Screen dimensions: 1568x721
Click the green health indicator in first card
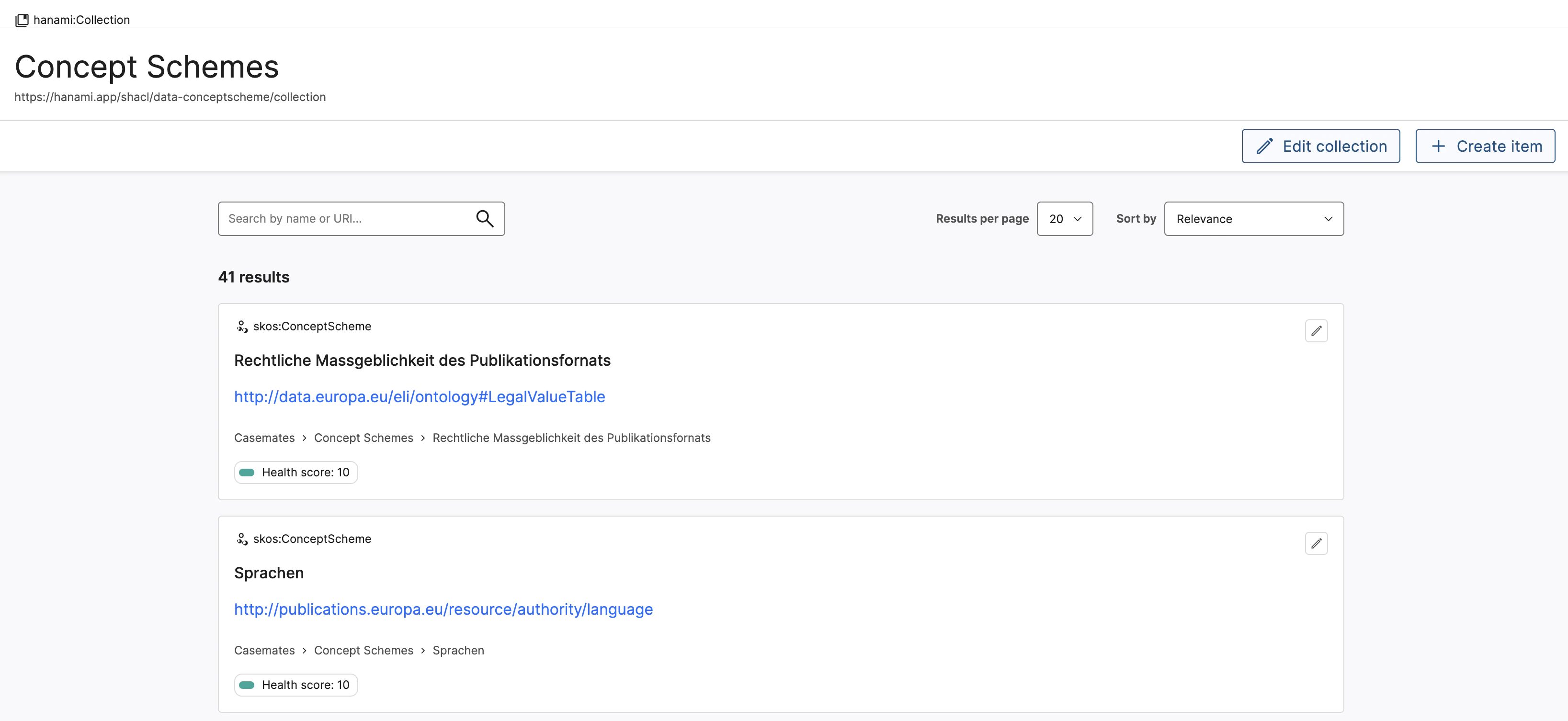click(247, 473)
